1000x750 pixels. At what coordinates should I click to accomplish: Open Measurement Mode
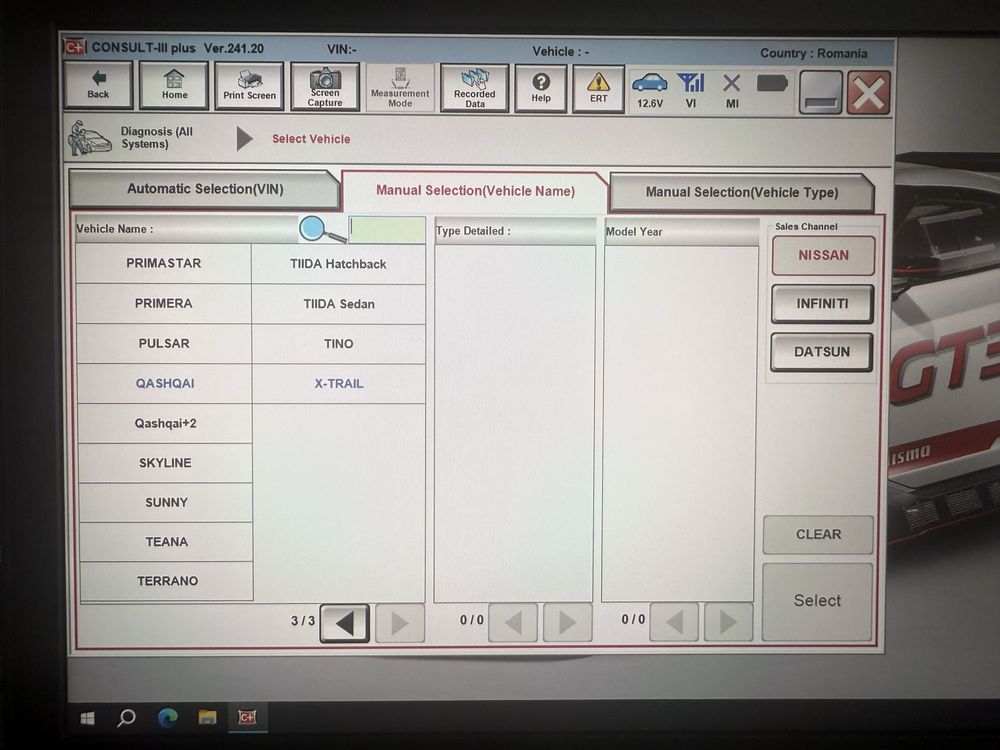click(400, 87)
